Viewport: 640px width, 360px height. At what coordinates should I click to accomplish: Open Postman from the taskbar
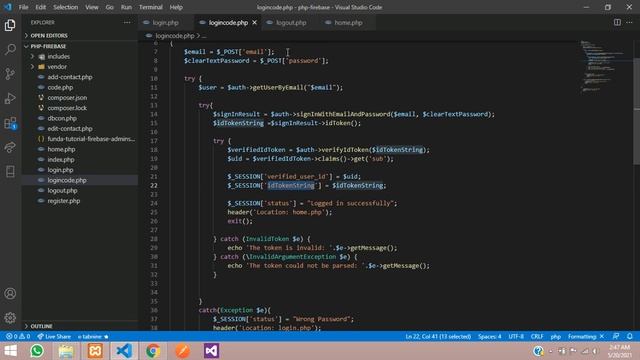coord(182,351)
